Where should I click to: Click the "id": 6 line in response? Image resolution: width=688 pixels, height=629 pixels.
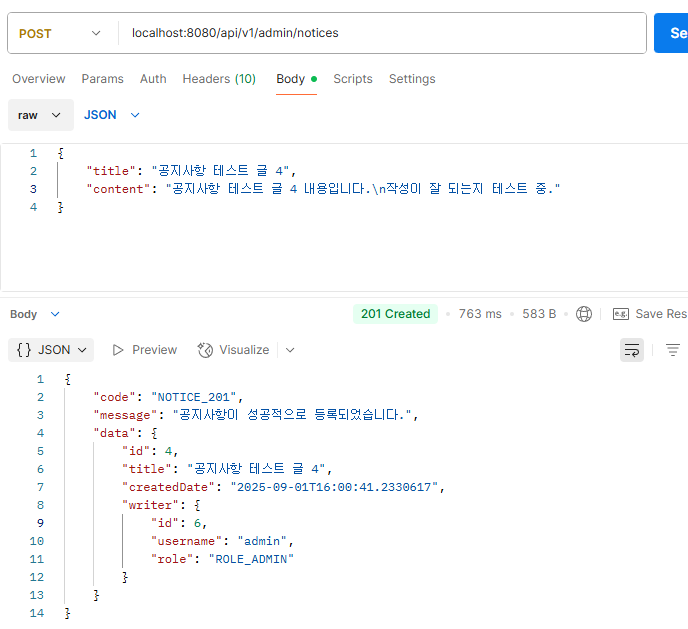point(179,523)
